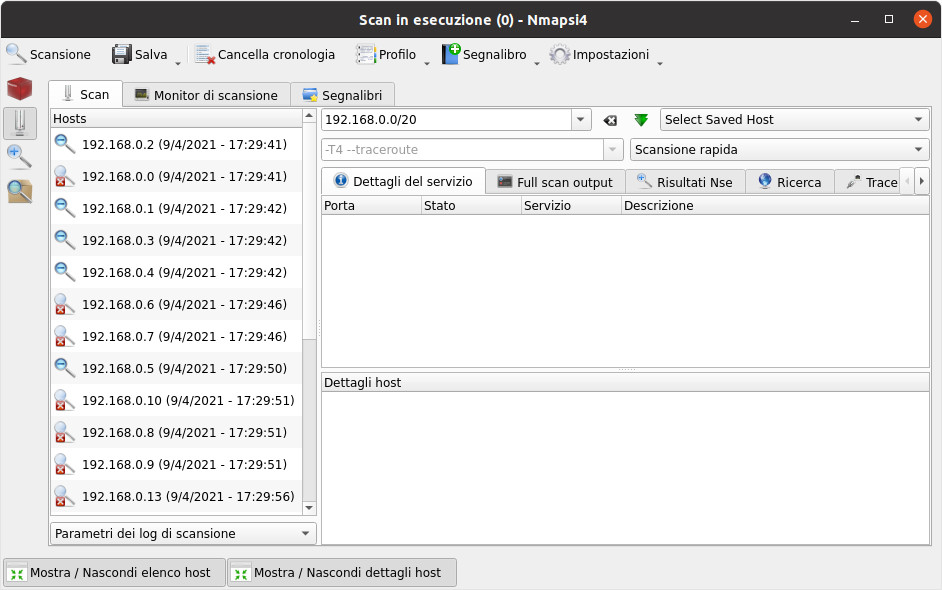The height and width of the screenshot is (590, 942).
Task: Click the Porta column header
Action: pos(372,205)
